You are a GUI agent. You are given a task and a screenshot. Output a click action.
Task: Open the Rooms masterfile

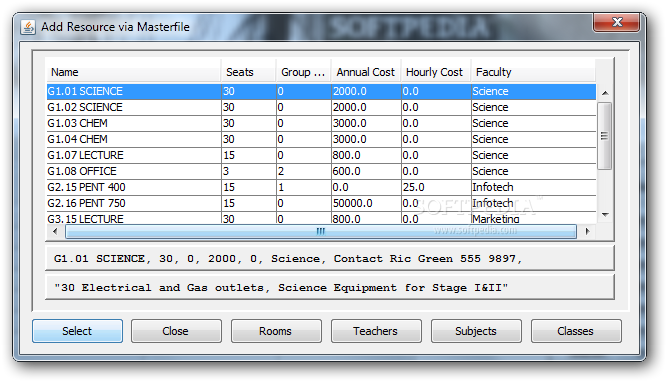point(276,331)
